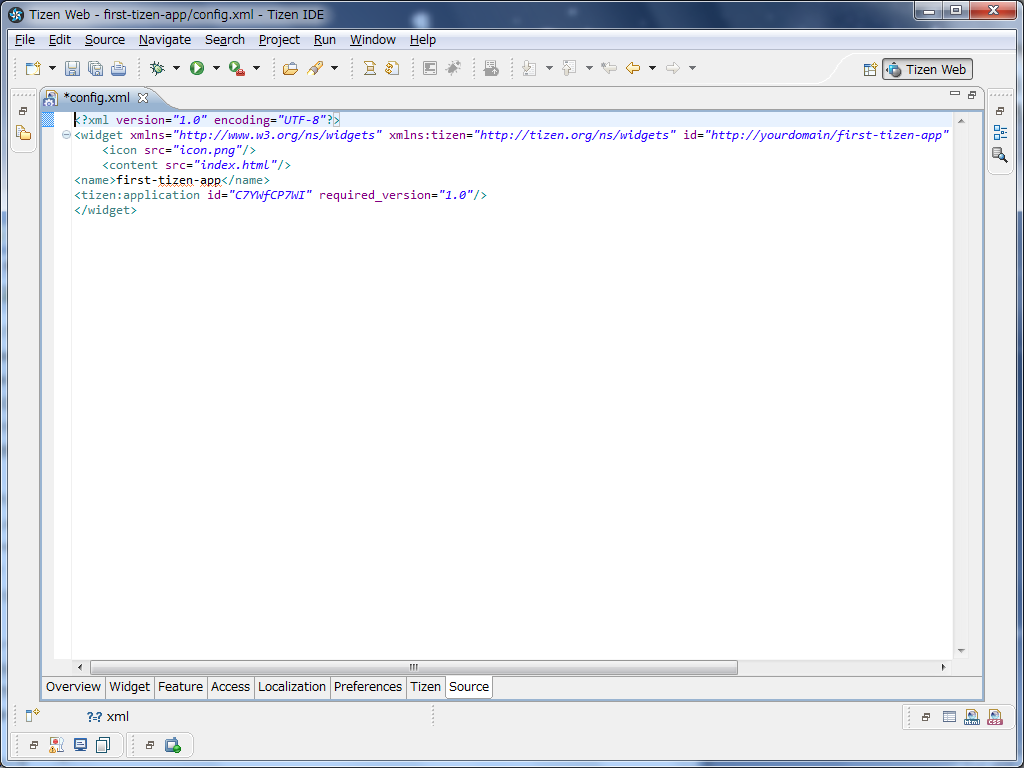Open the CSS preview view icon
1024x768 pixels.
tap(995, 717)
